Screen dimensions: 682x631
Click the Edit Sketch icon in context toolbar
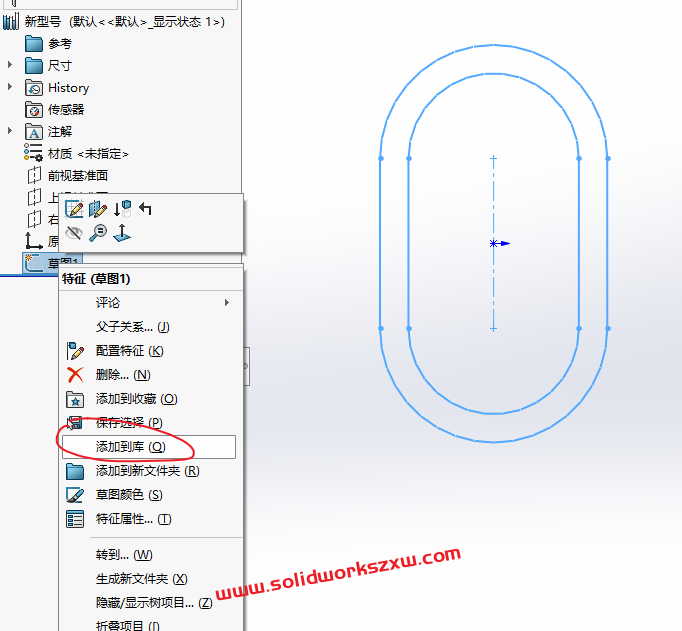[74, 209]
